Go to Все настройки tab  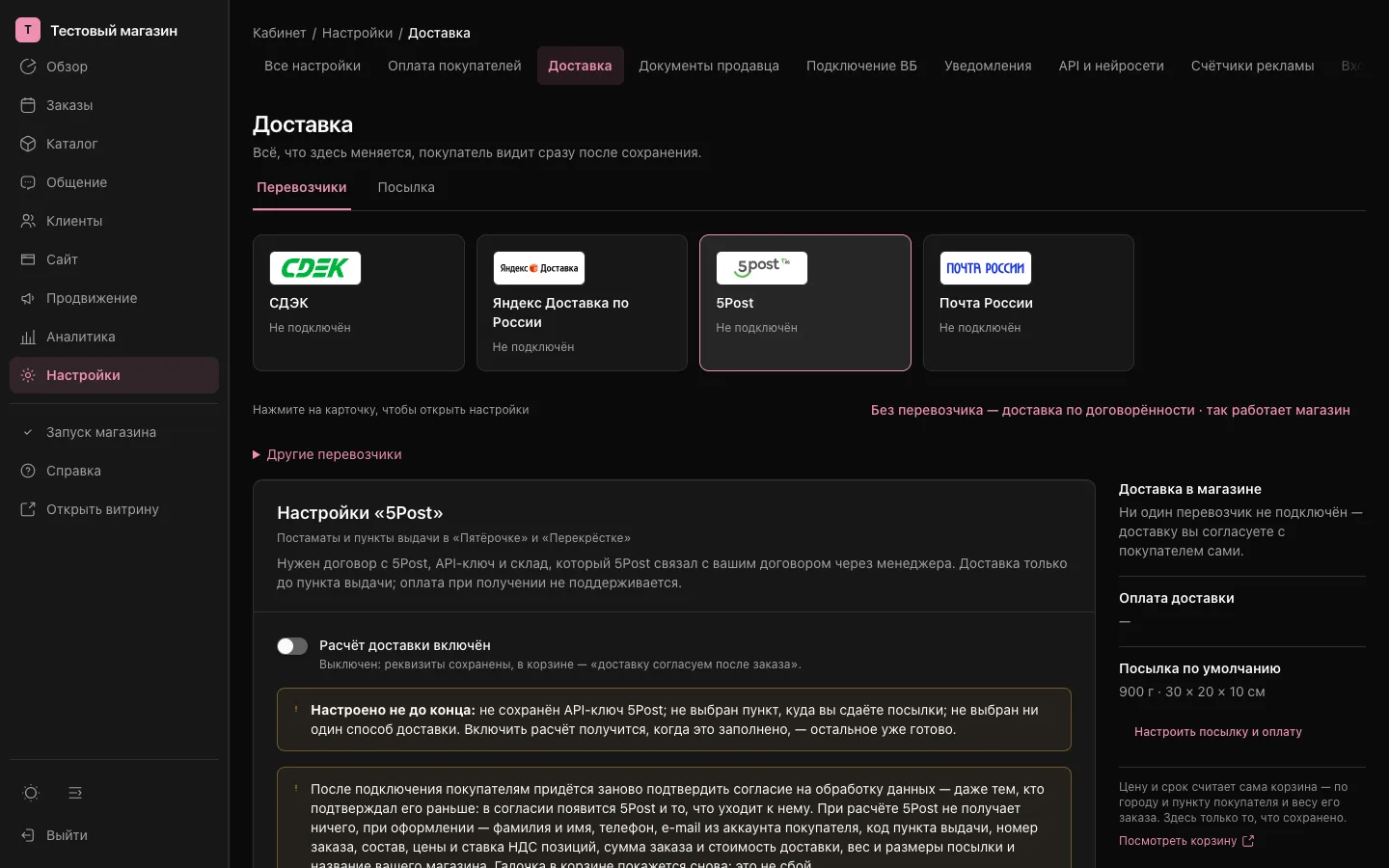point(313,66)
